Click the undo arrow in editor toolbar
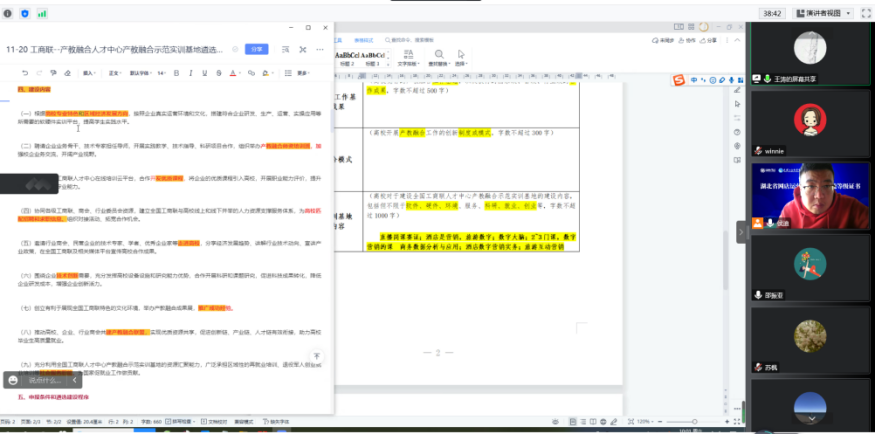Image resolution: width=875 pixels, height=434 pixels. tap(25, 73)
